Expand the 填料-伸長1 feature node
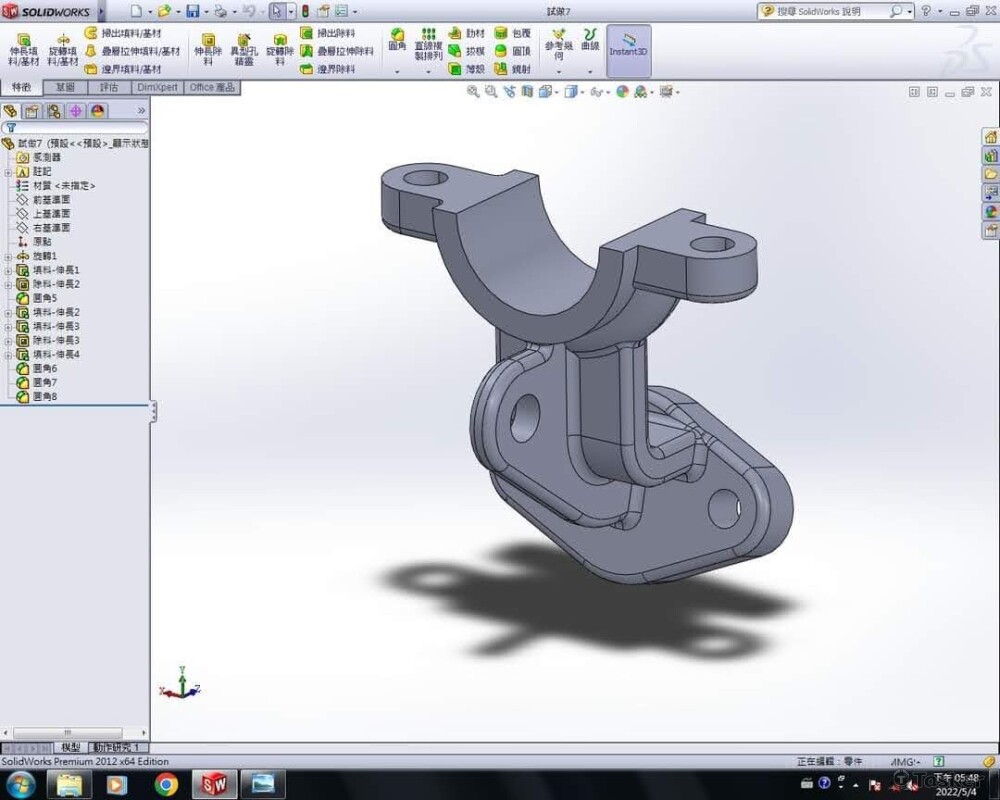Viewport: 1000px width, 800px height. click(8, 270)
